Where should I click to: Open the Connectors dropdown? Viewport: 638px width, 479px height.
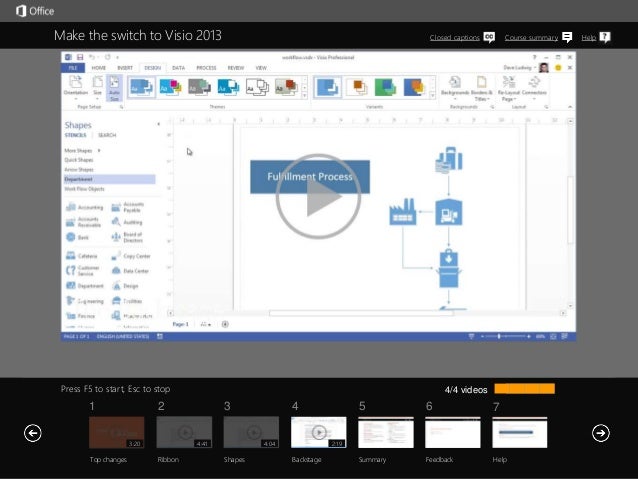click(534, 87)
